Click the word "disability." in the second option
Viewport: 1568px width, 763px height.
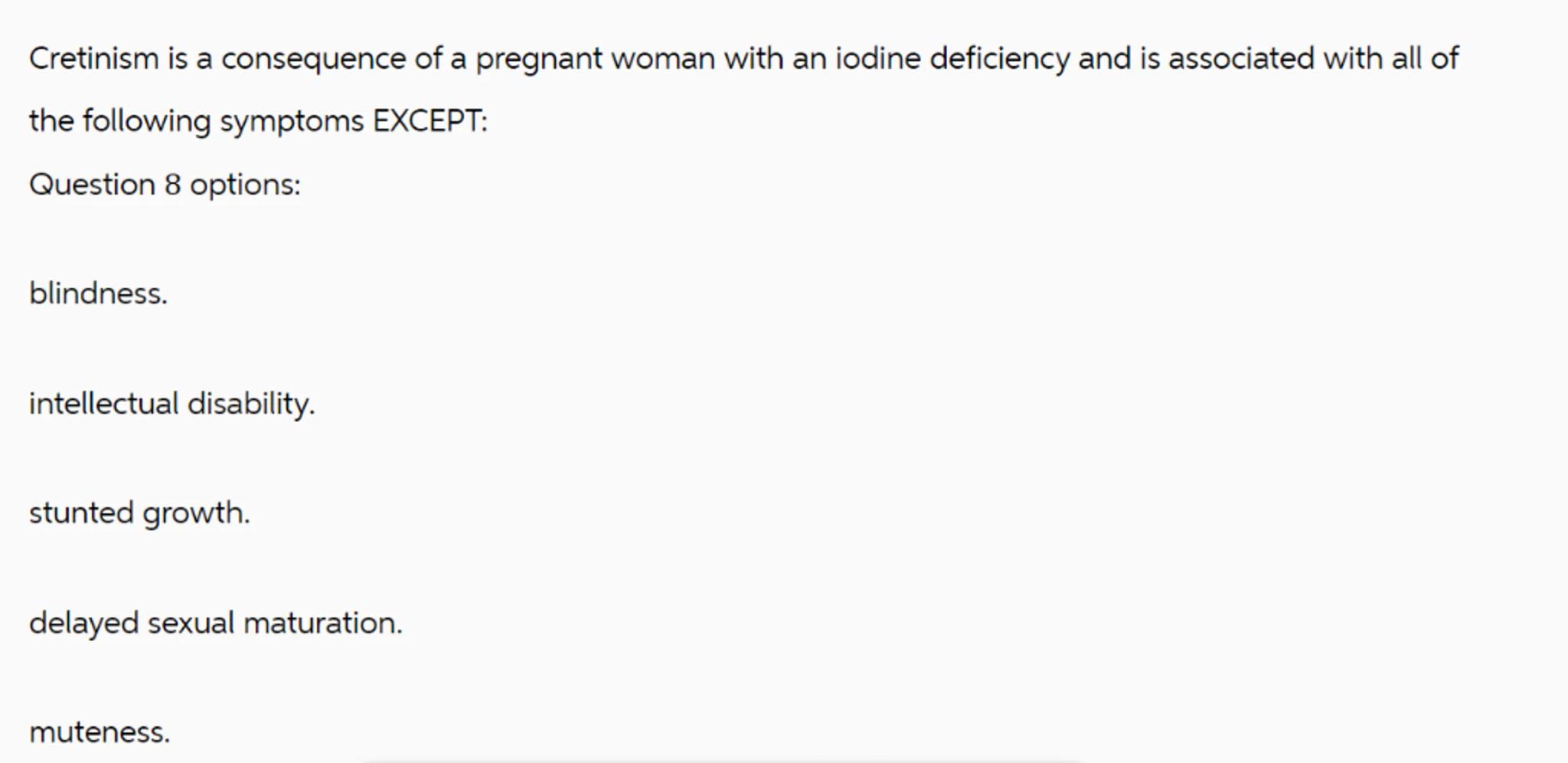point(251,404)
